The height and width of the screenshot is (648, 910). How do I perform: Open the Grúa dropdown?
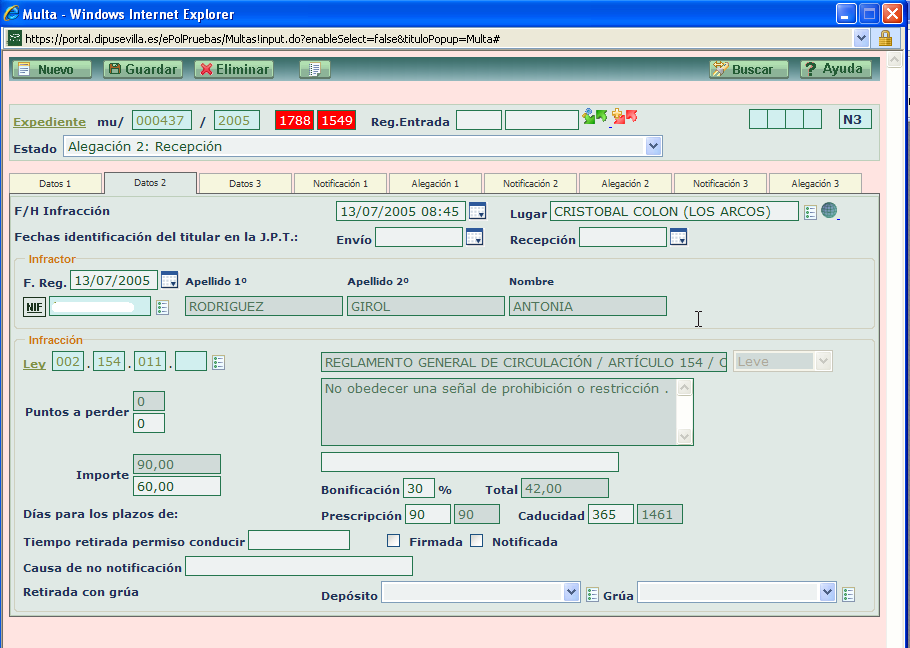tap(826, 592)
